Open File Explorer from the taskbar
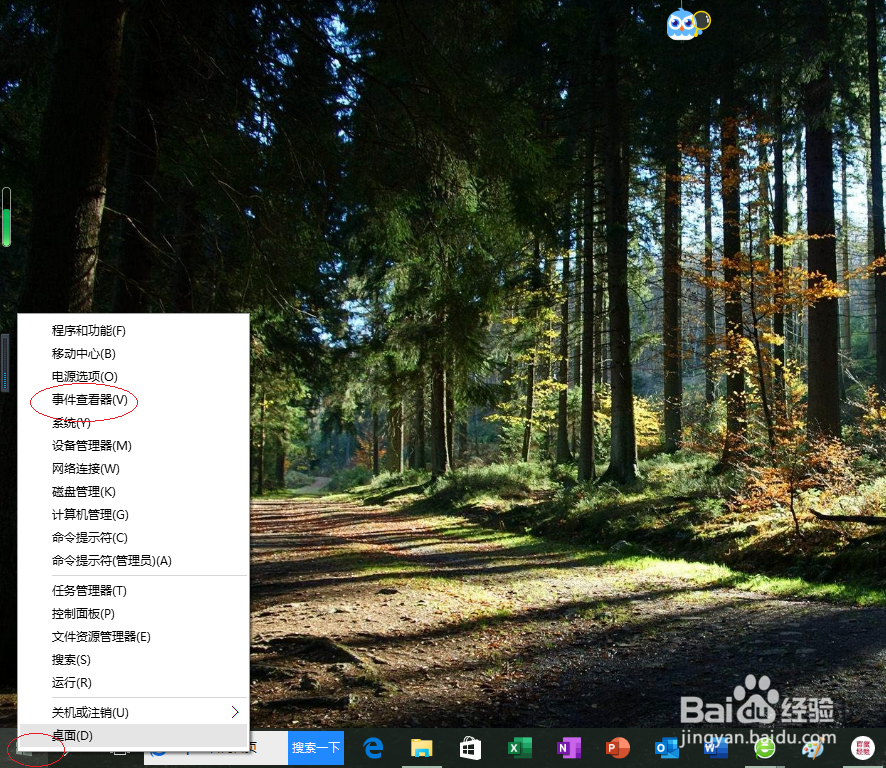The height and width of the screenshot is (768, 886). pyautogui.click(x=420, y=747)
